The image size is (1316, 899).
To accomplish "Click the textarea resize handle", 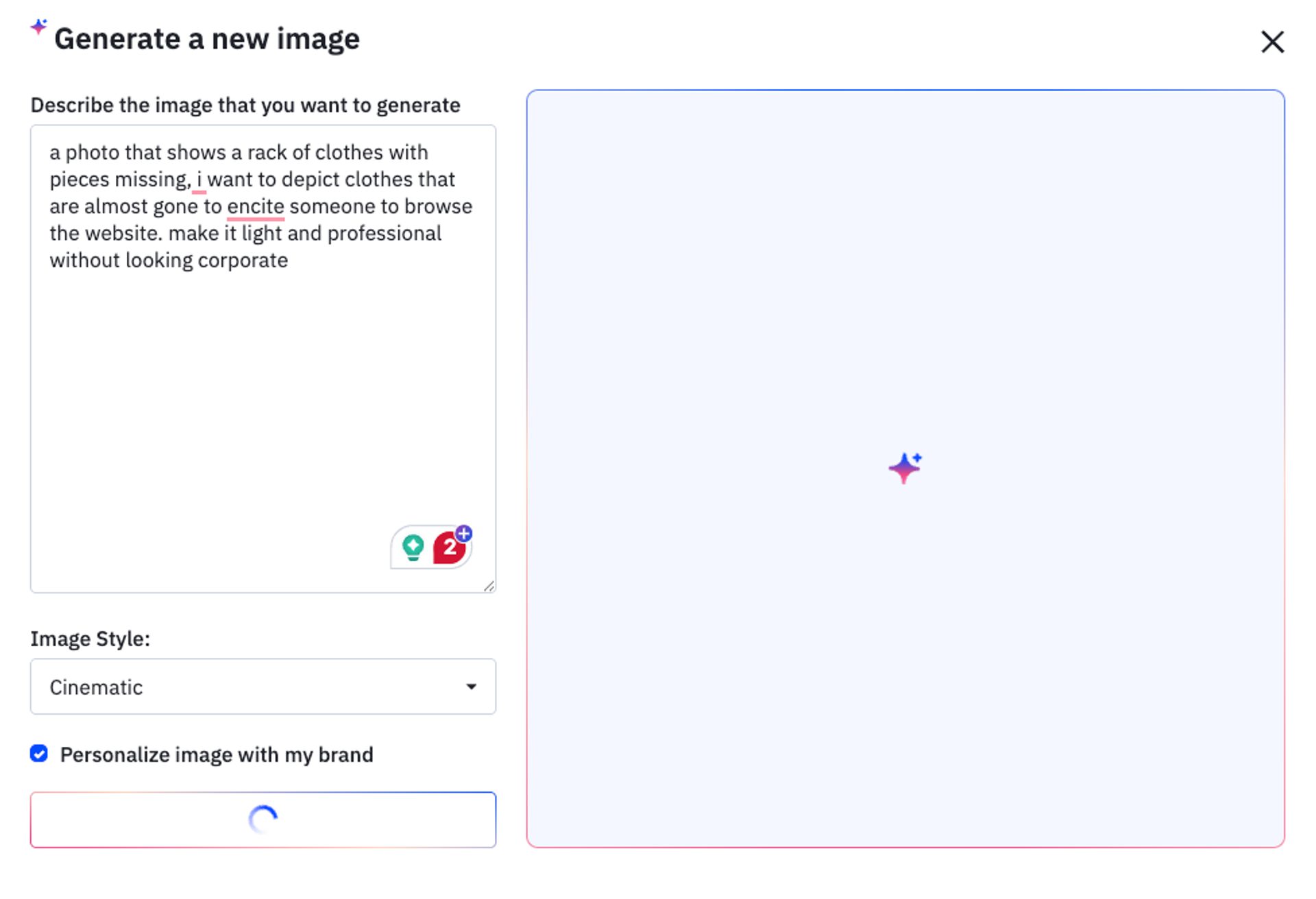I will click(489, 586).
